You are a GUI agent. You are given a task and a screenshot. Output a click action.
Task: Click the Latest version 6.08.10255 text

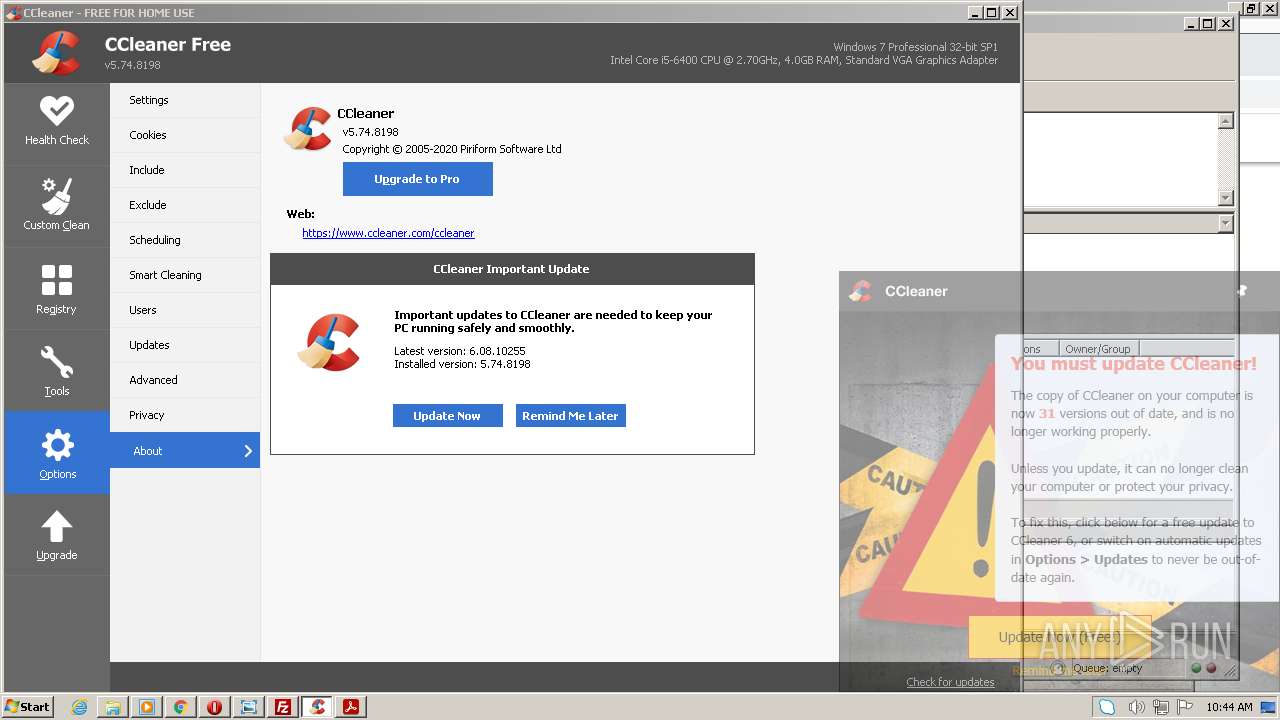click(x=460, y=351)
